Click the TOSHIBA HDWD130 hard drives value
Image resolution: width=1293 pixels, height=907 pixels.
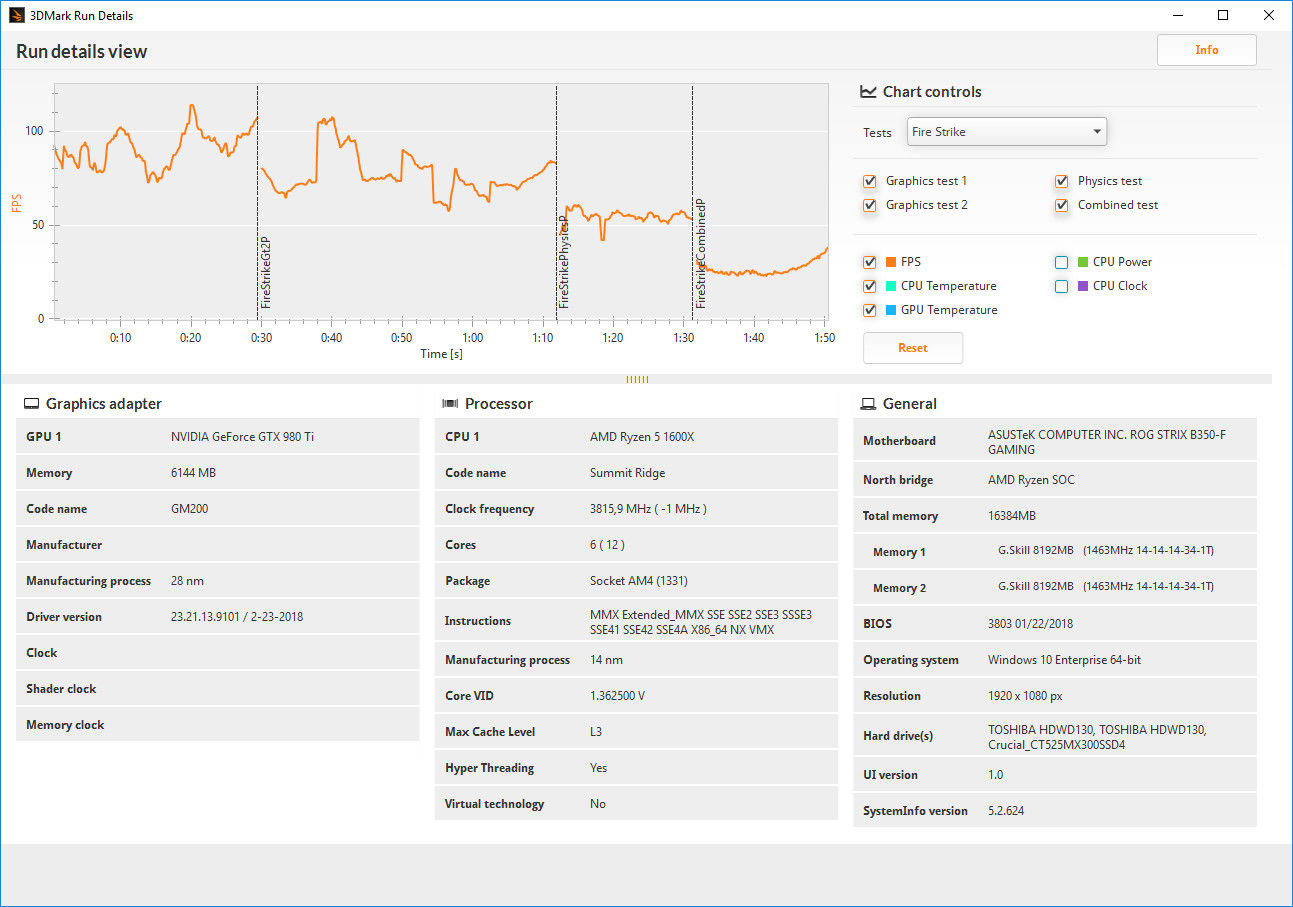pyautogui.click(x=1097, y=737)
